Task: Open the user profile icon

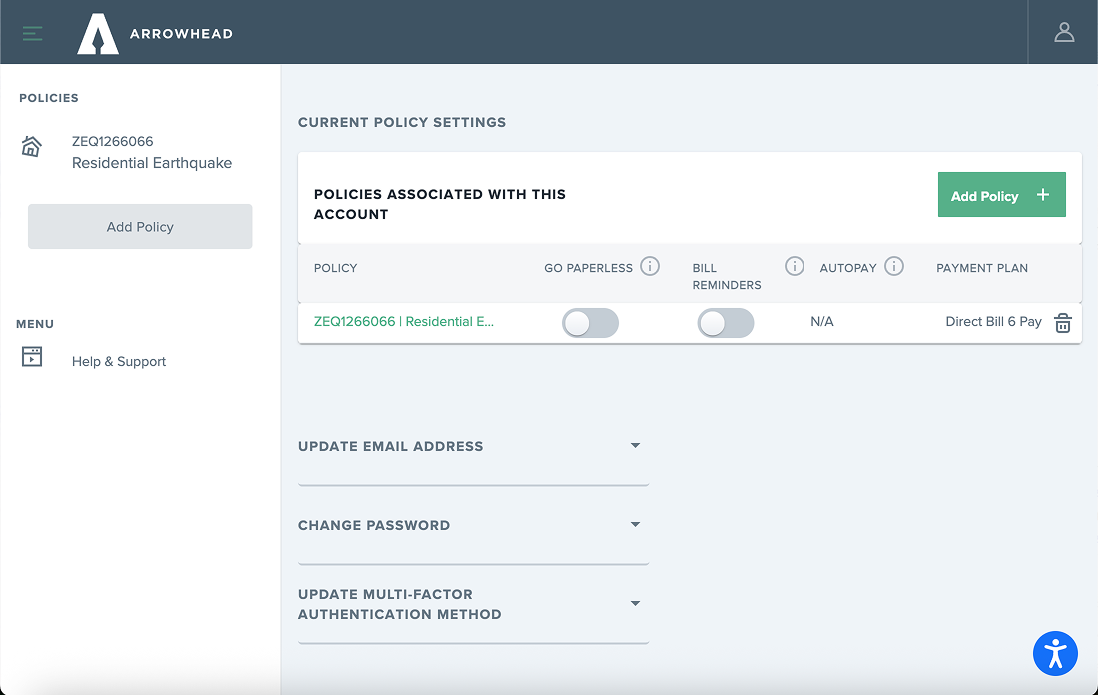Action: (1063, 31)
